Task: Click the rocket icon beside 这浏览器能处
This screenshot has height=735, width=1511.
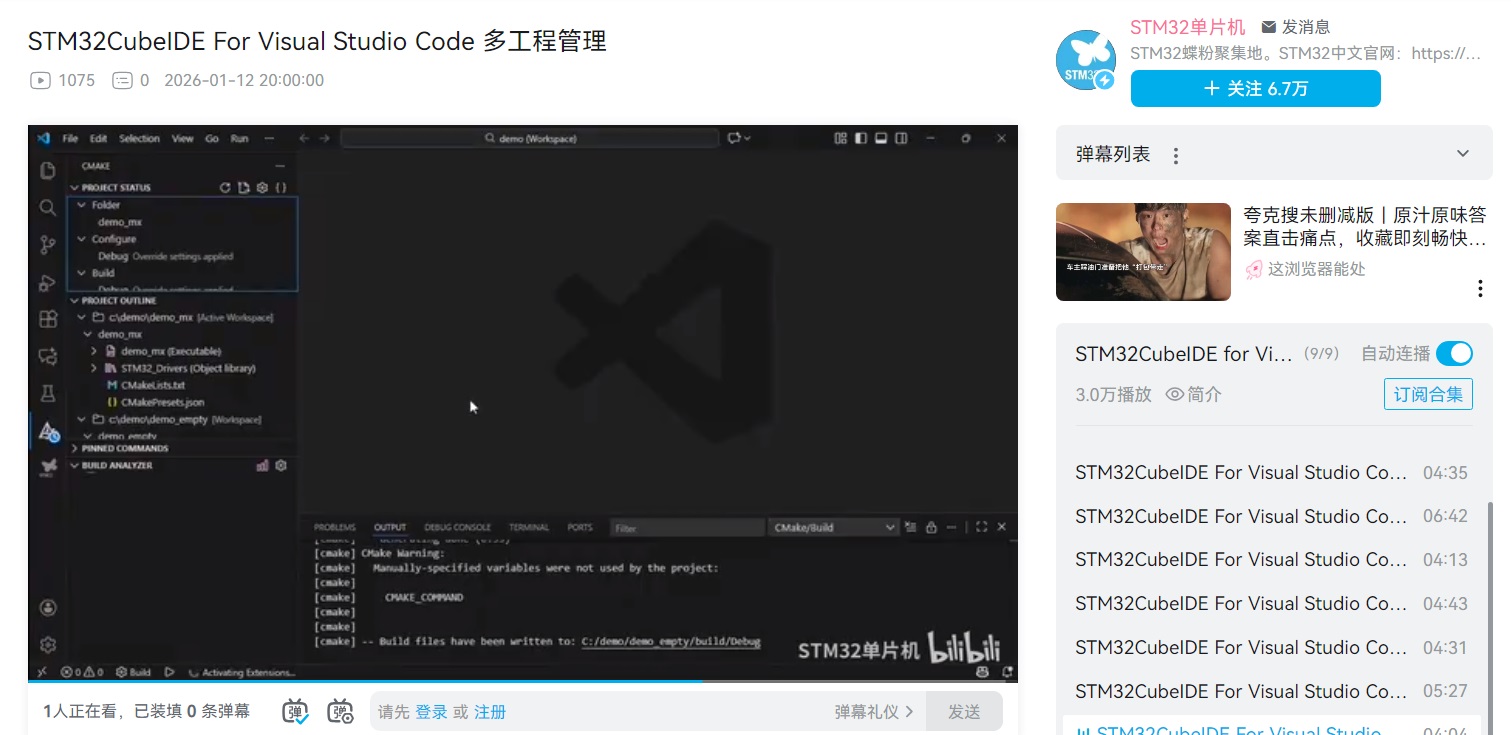Action: click(1253, 269)
